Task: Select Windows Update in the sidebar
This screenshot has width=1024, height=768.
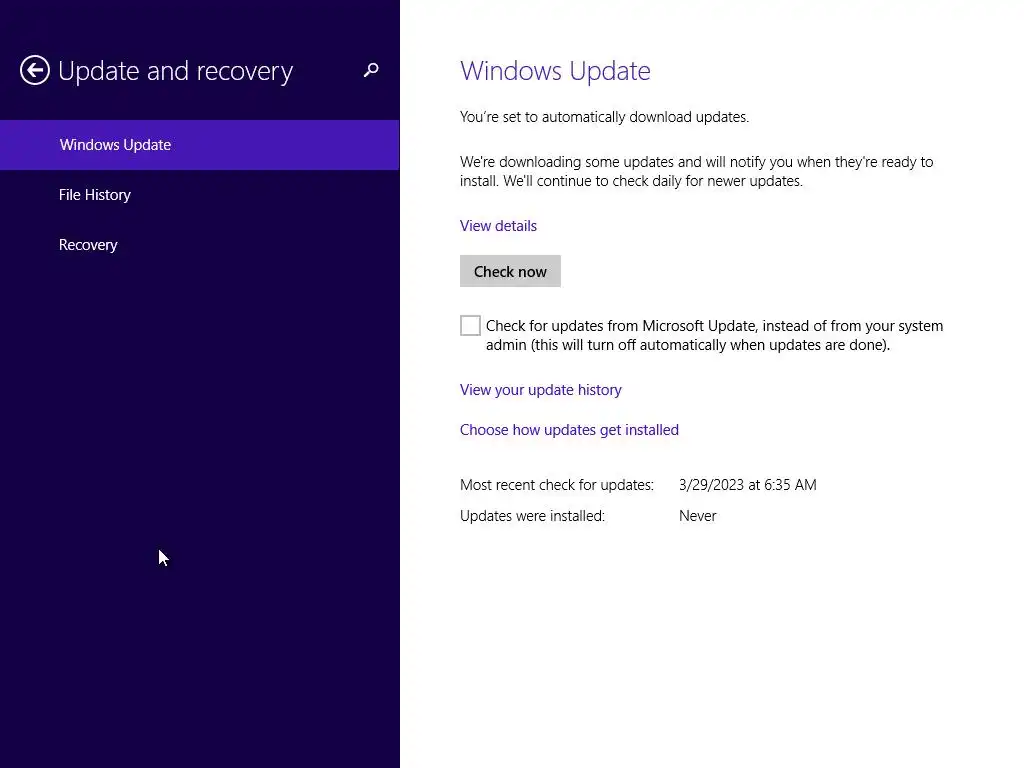Action: 199,145
